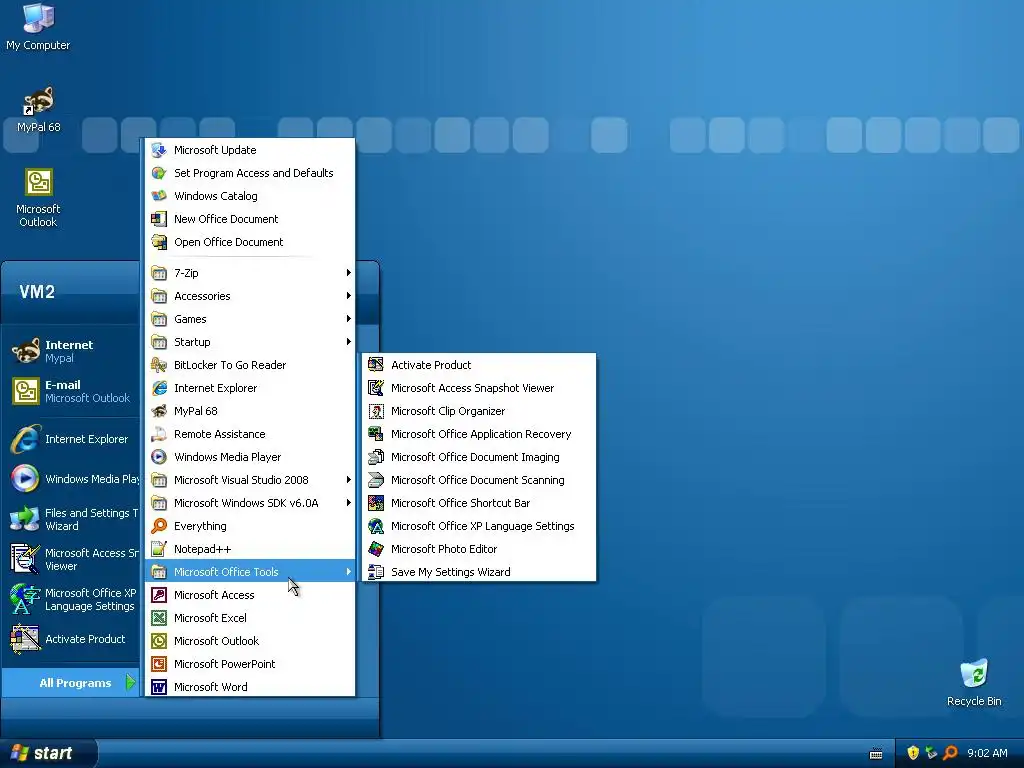
Task: Open Microsoft Access Snapshot Viewer in left pane
Action: pos(71,559)
